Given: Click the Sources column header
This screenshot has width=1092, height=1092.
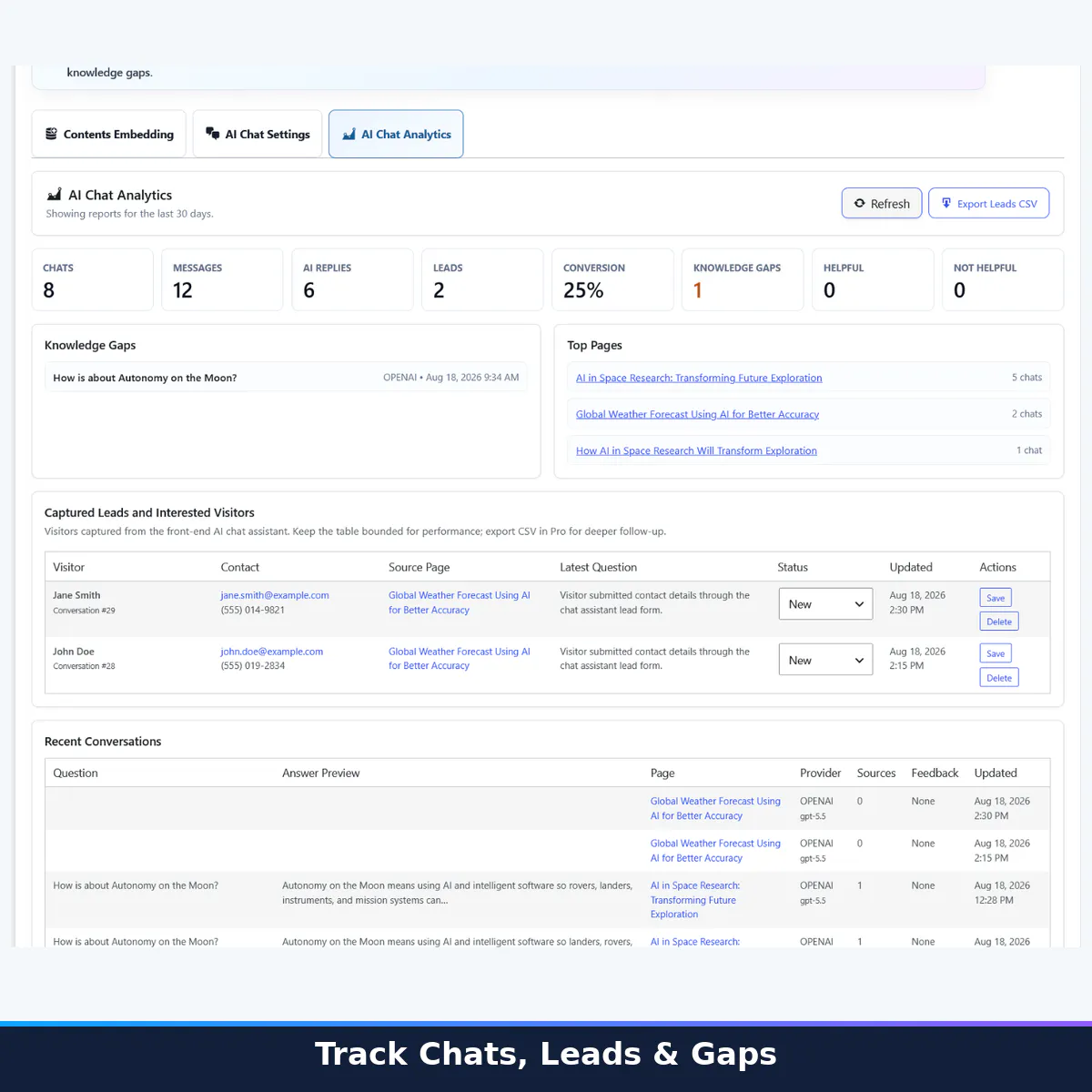Looking at the screenshot, I should [876, 773].
